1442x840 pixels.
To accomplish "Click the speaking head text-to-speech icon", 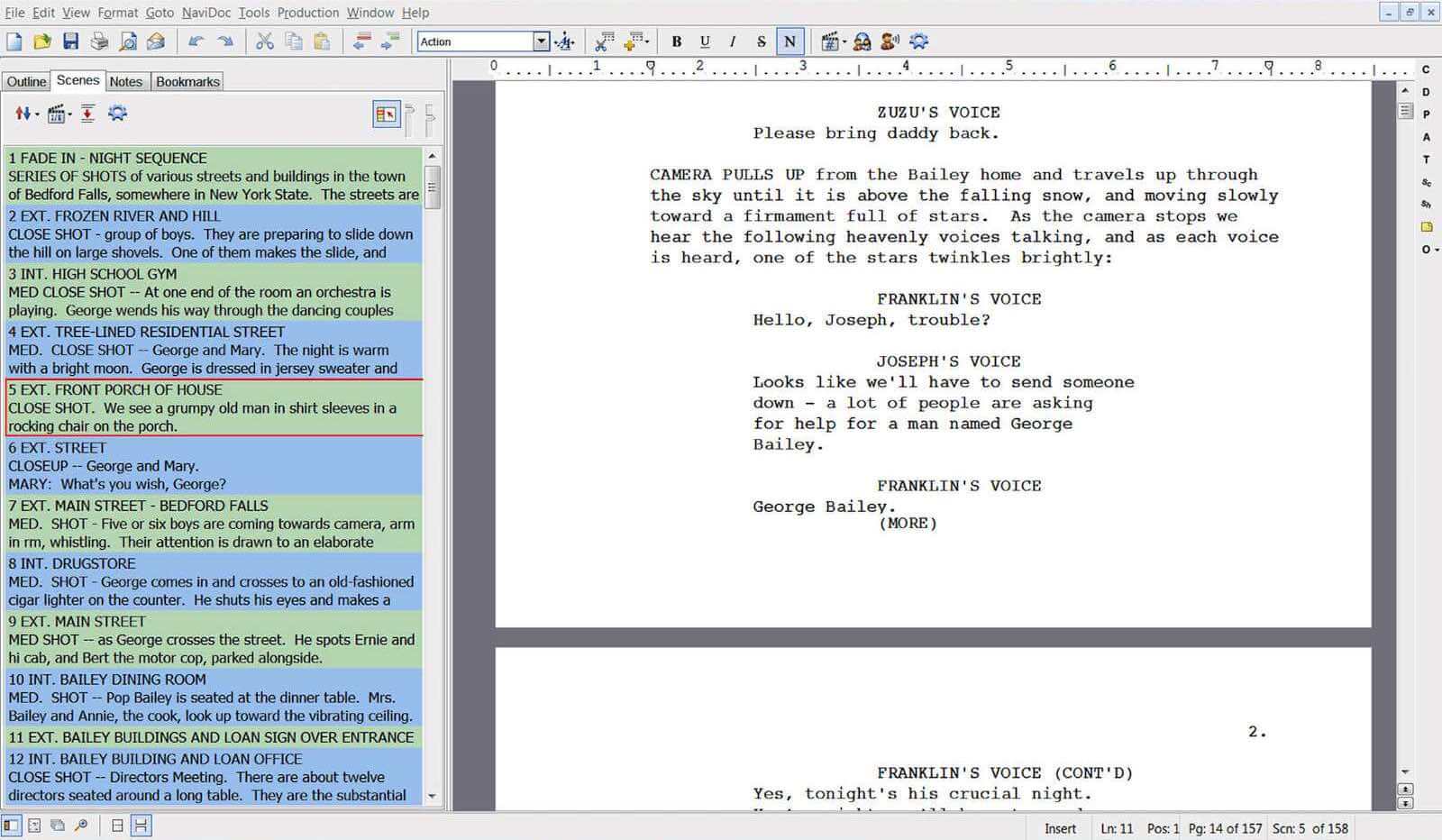I will (x=890, y=41).
